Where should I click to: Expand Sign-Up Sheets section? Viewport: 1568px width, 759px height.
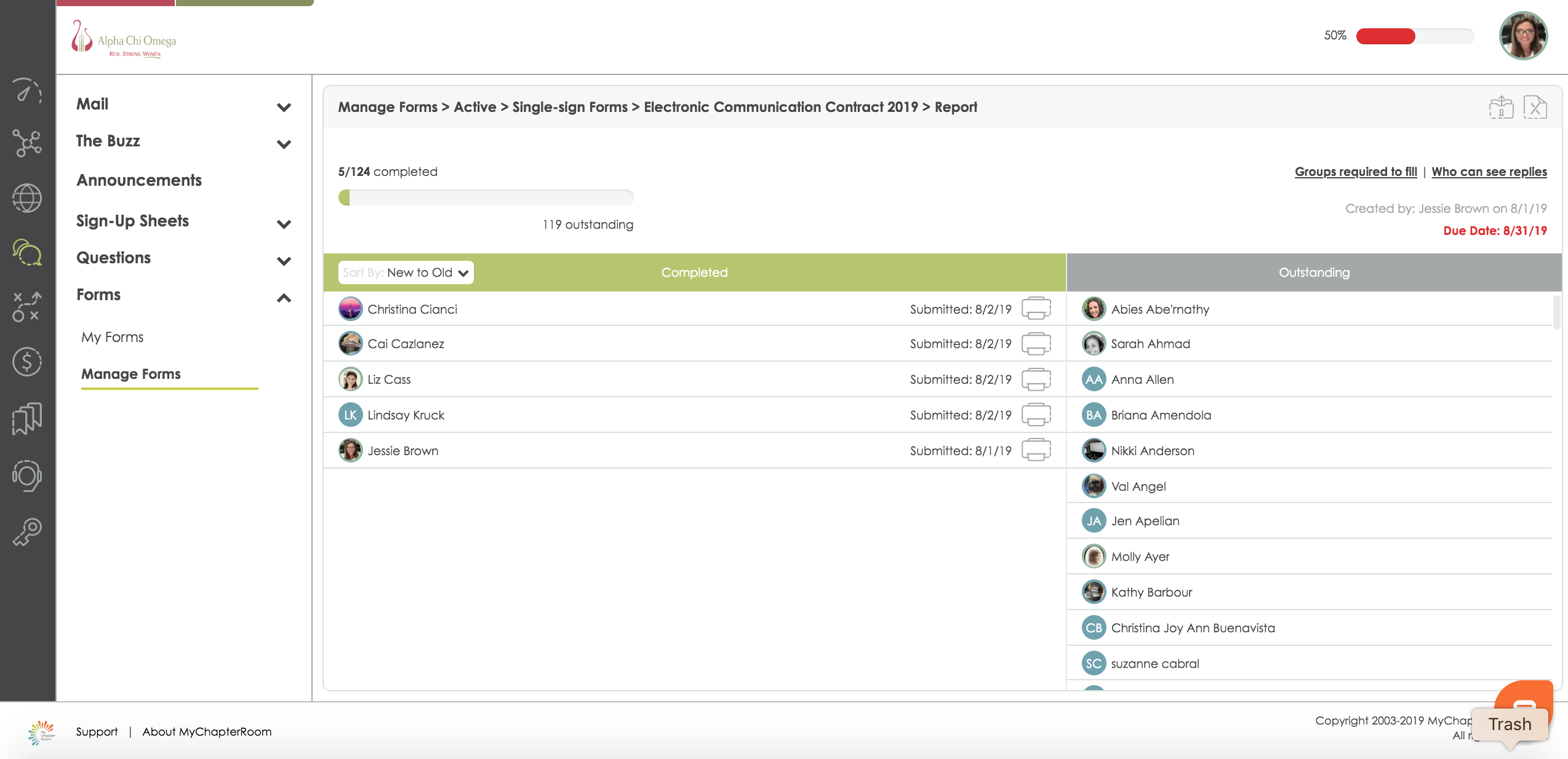pyautogui.click(x=284, y=224)
